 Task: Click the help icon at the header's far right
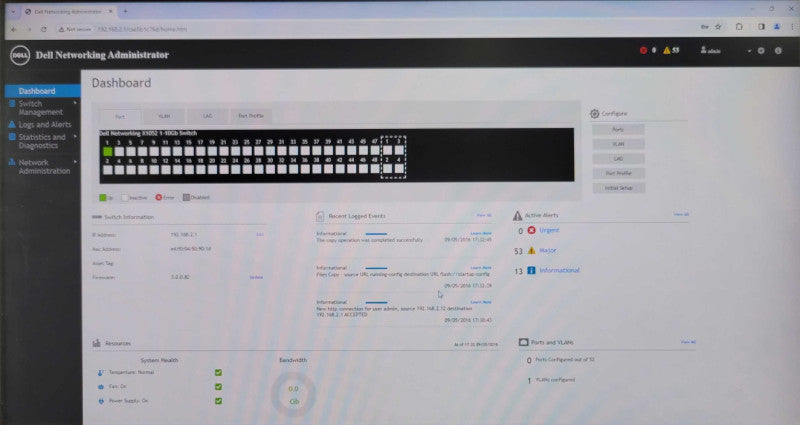click(x=778, y=51)
